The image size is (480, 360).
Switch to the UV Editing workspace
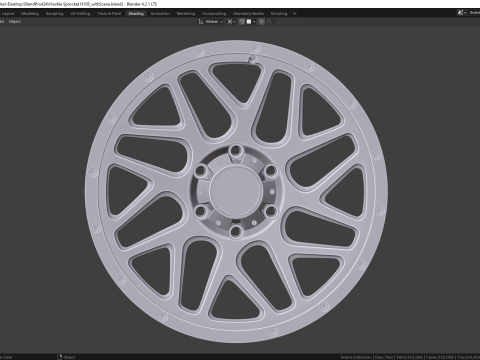pyautogui.click(x=80, y=14)
